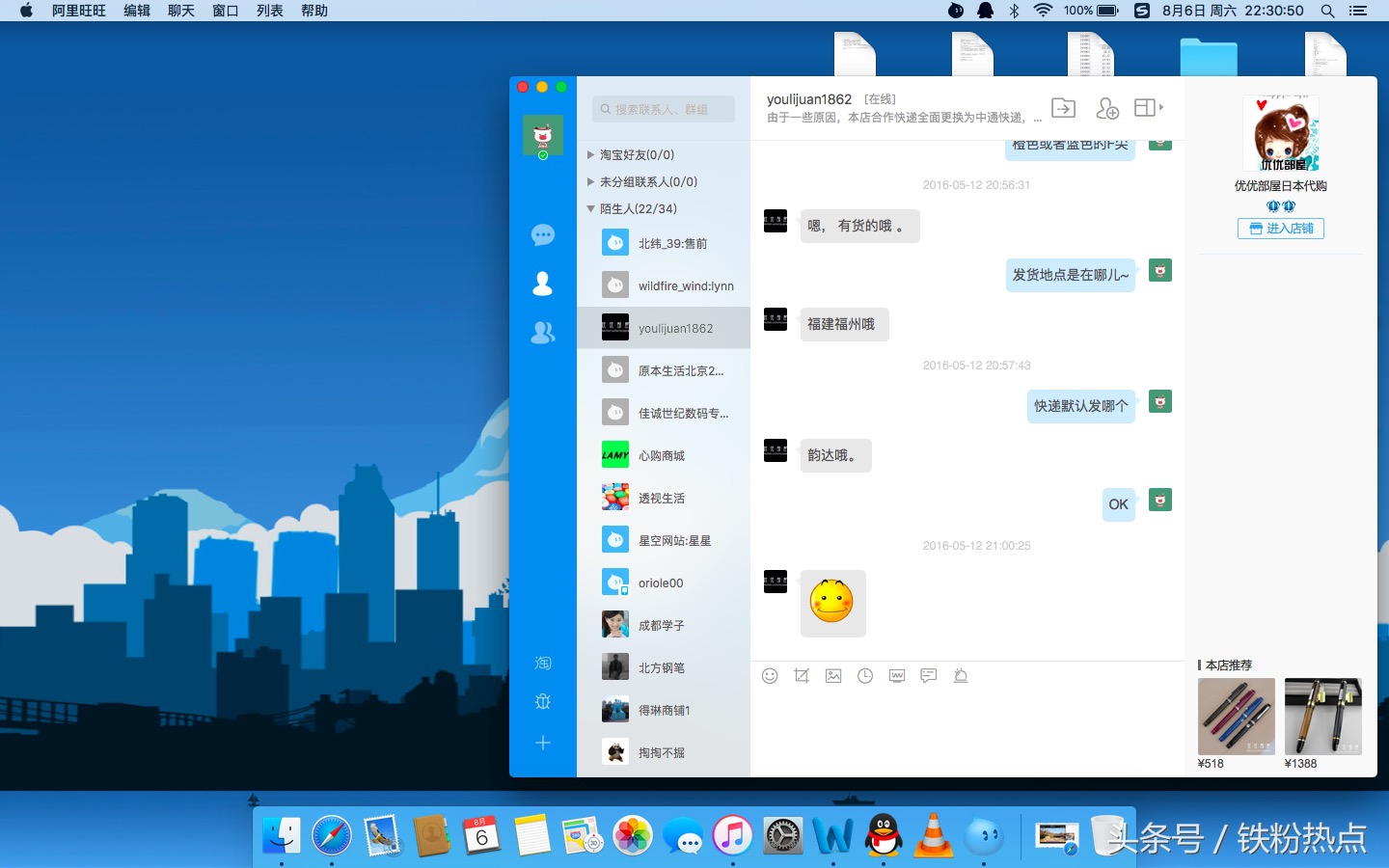Open the 列表 menu in the menu bar

click(x=270, y=11)
